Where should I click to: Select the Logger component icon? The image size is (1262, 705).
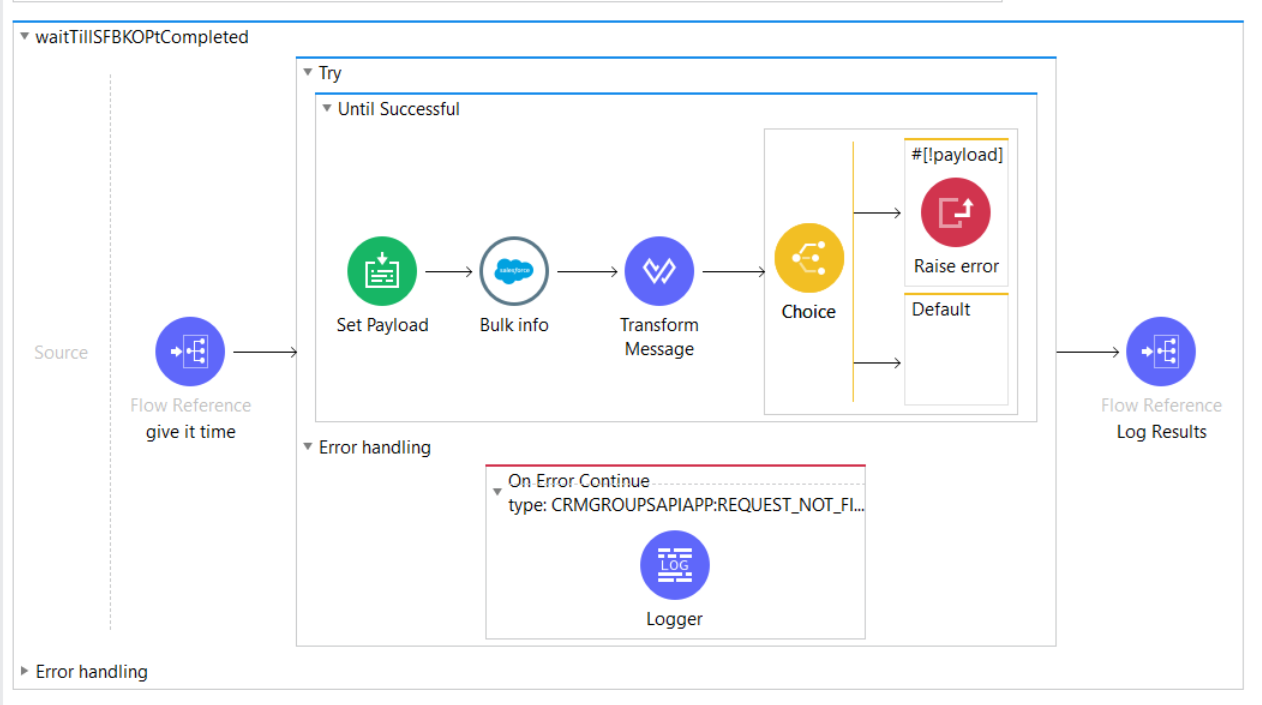[x=674, y=565]
